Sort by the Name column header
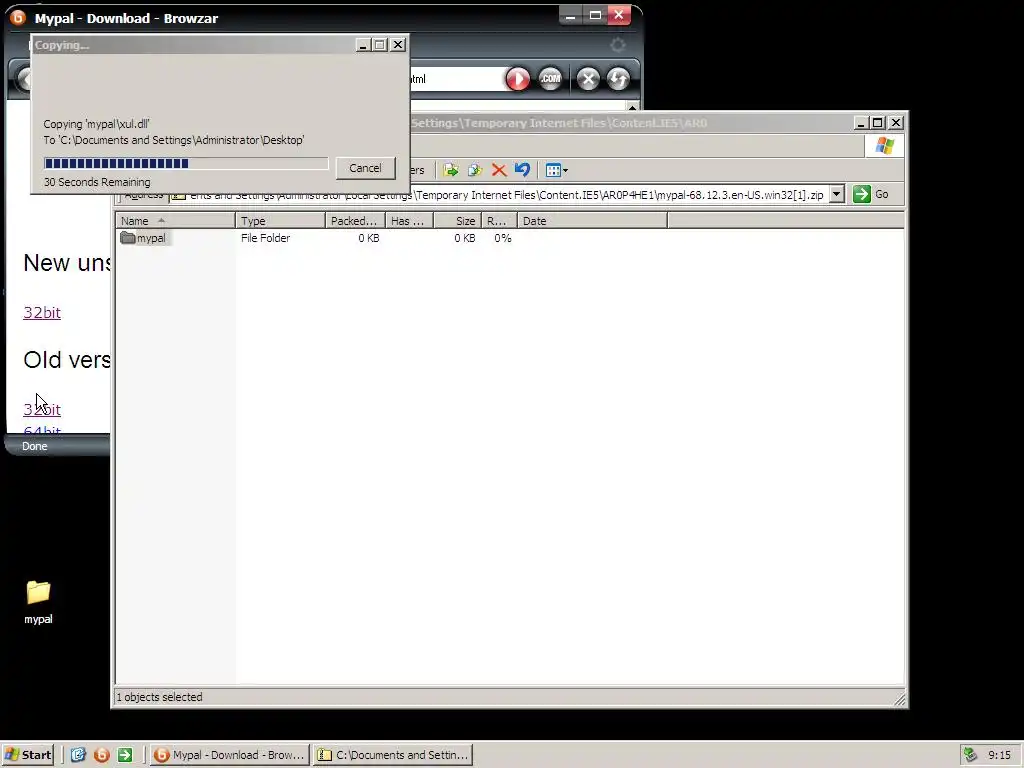Screen dimensions: 1024x768 (175, 221)
